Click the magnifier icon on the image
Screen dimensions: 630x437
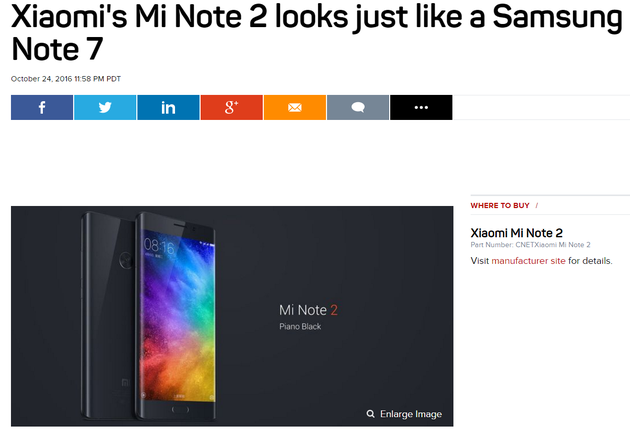[x=370, y=414]
